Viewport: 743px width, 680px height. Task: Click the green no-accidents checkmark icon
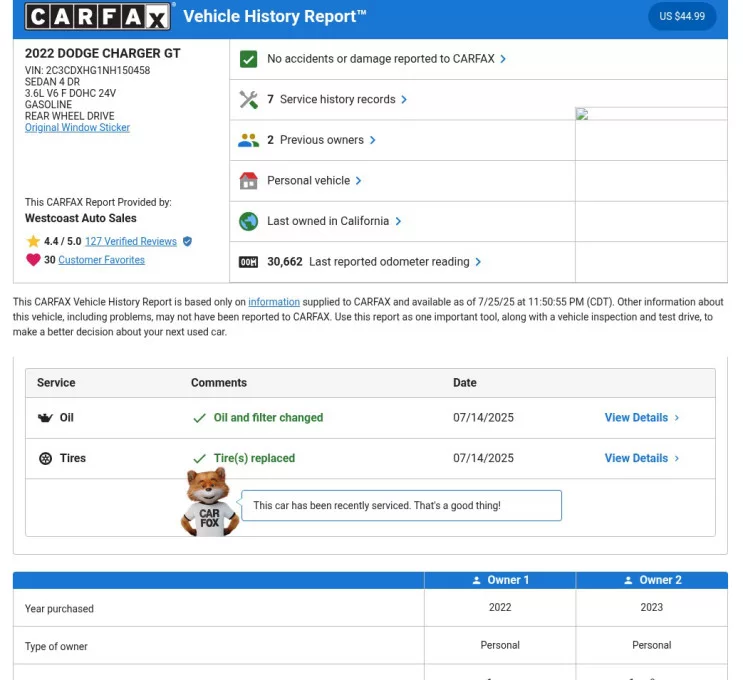pyautogui.click(x=249, y=59)
